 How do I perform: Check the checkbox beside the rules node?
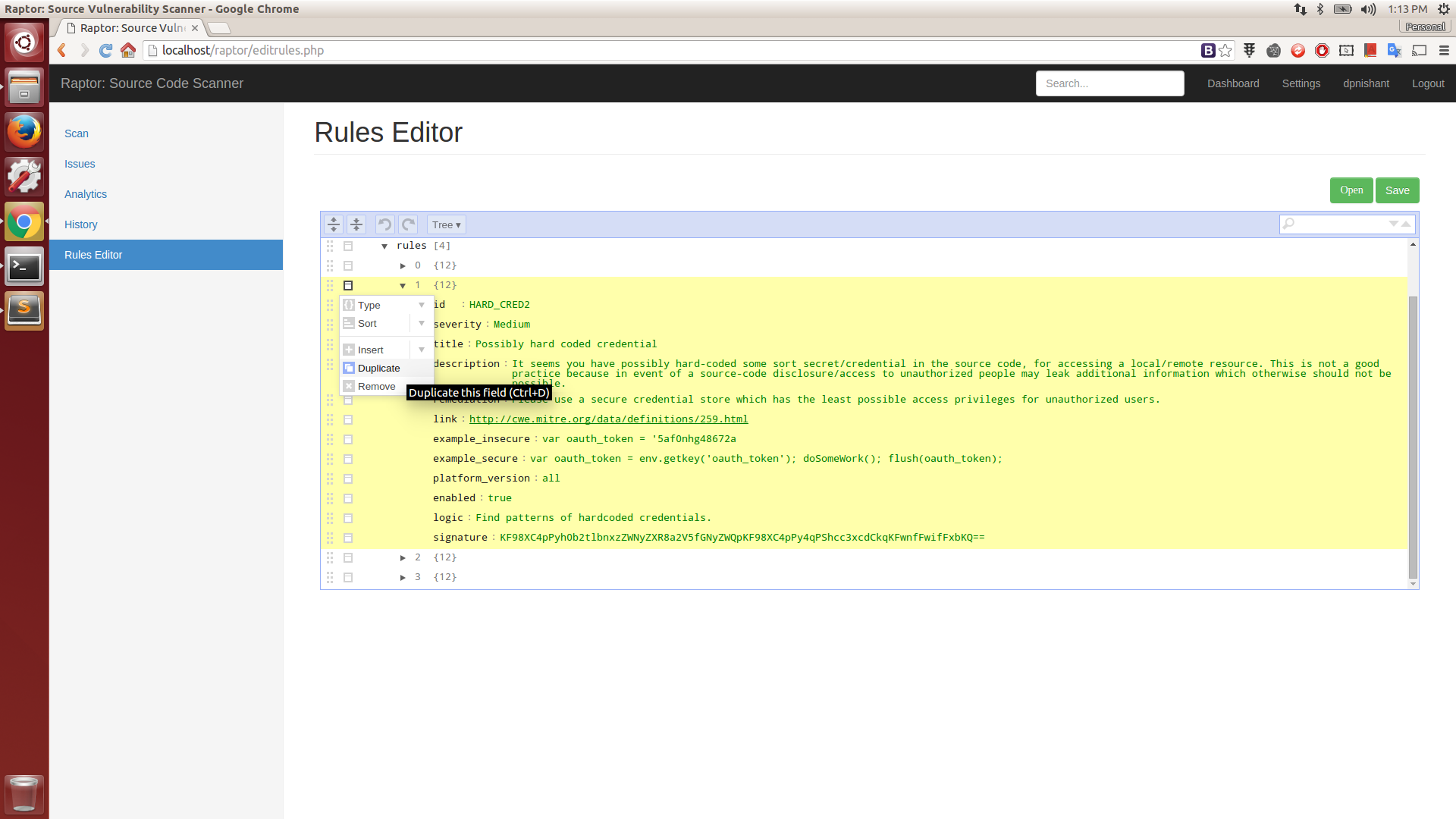(x=348, y=246)
